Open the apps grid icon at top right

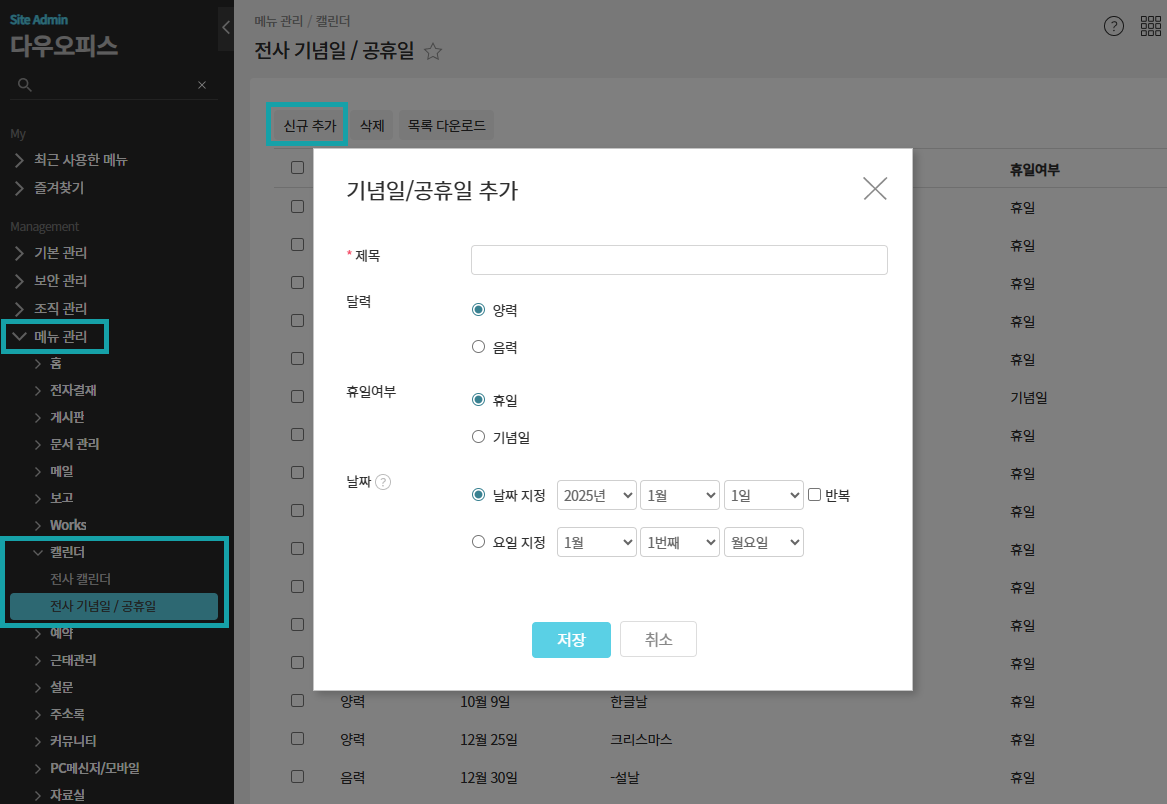tap(1150, 27)
